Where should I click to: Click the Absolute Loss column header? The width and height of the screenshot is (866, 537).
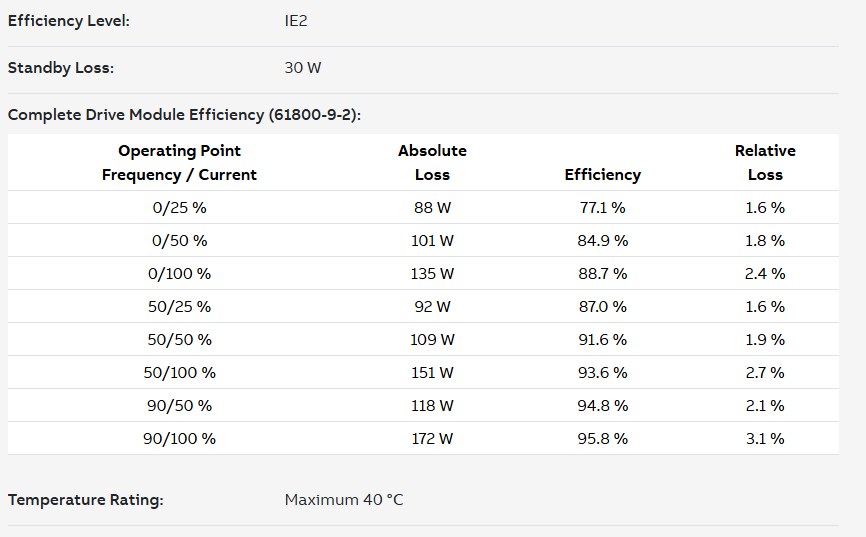(432, 162)
